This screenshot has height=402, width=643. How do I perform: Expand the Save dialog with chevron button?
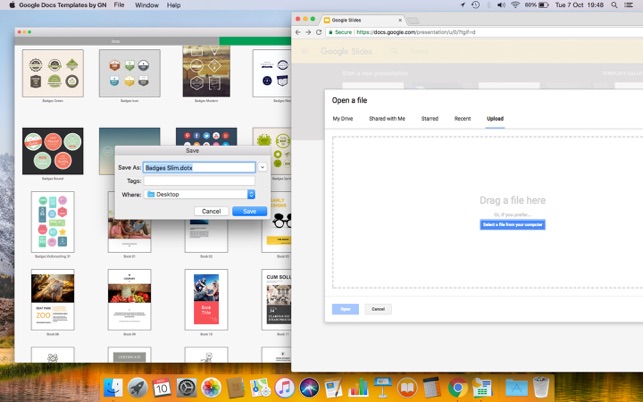[262, 167]
